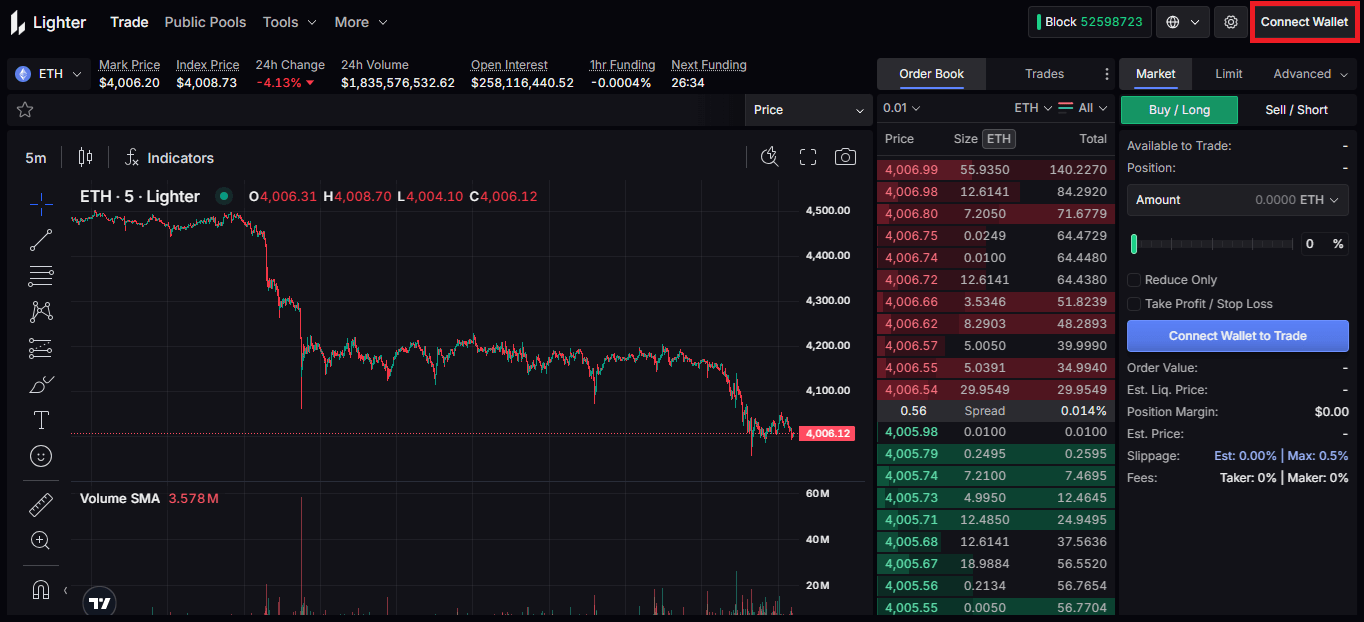This screenshot has width=1364, height=622.
Task: Take a chart snapshot with camera icon
Action: 845,157
